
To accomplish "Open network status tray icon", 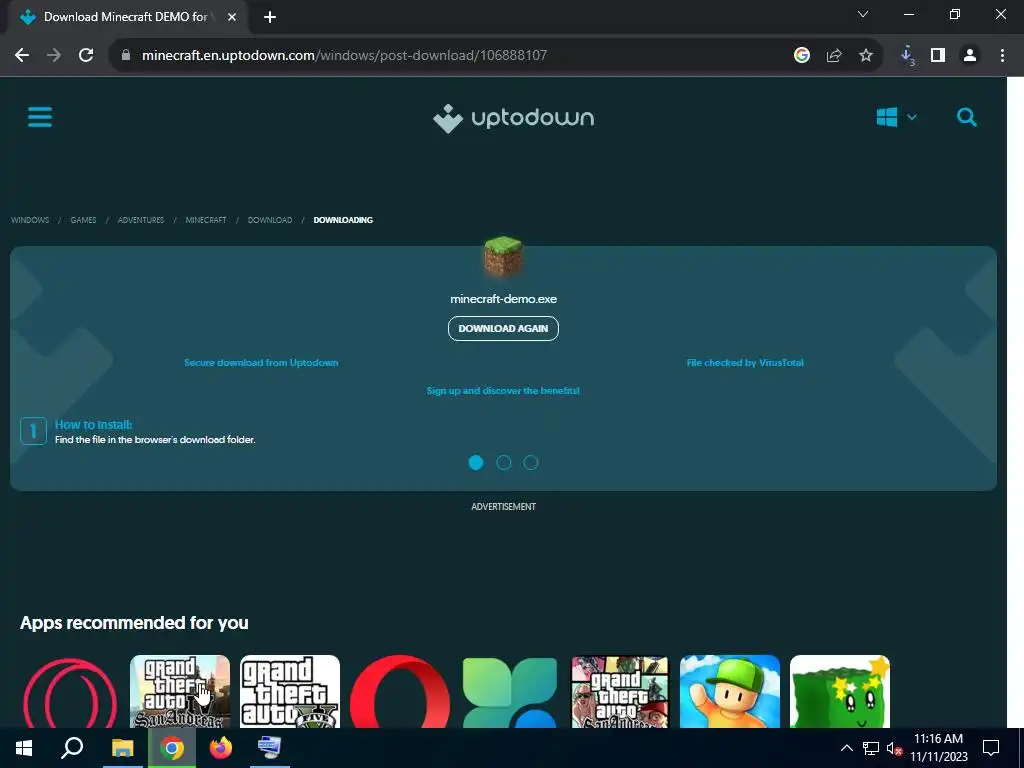I will tap(871, 748).
